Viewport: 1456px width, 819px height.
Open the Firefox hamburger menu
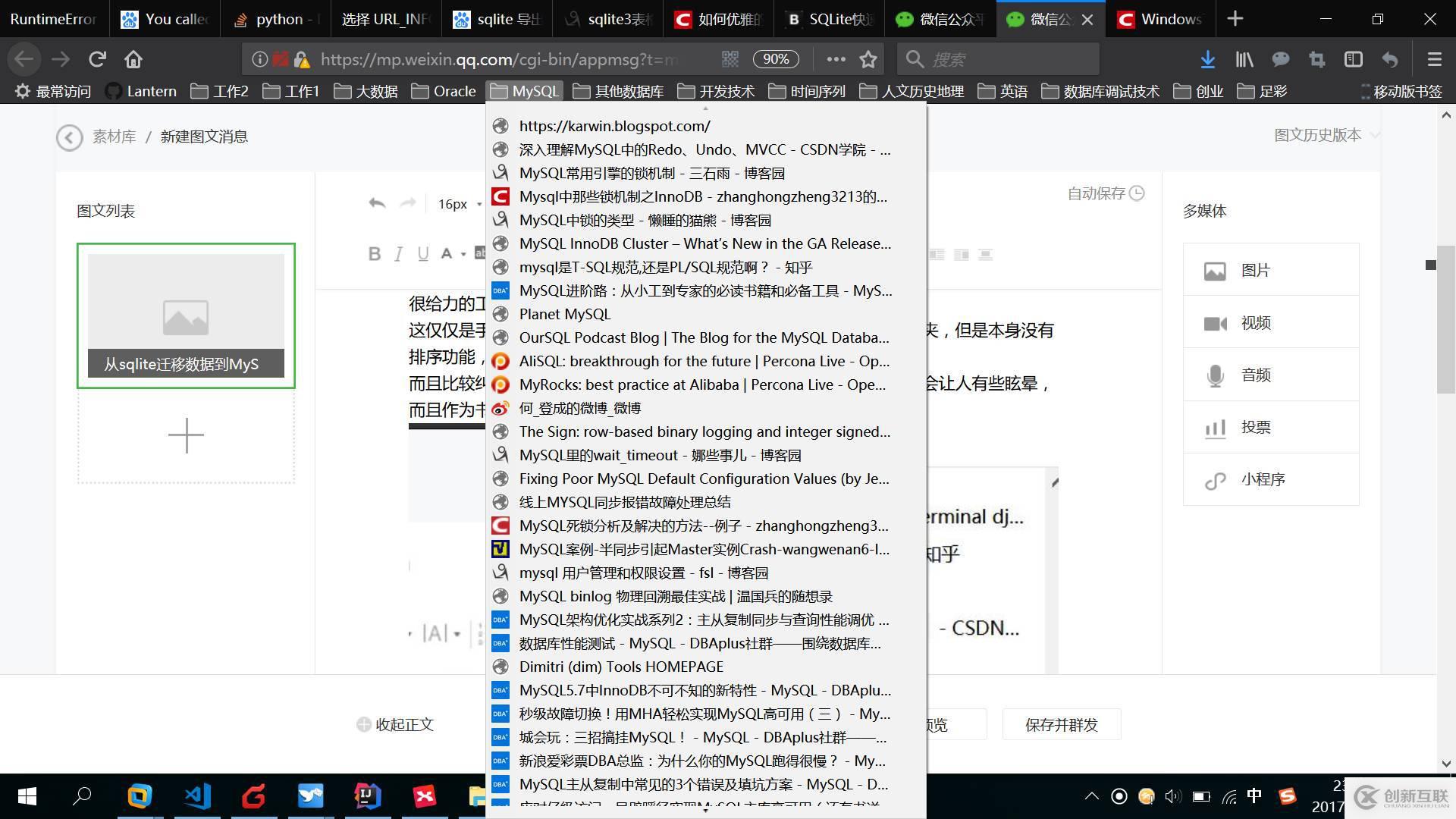pyautogui.click(x=1434, y=59)
